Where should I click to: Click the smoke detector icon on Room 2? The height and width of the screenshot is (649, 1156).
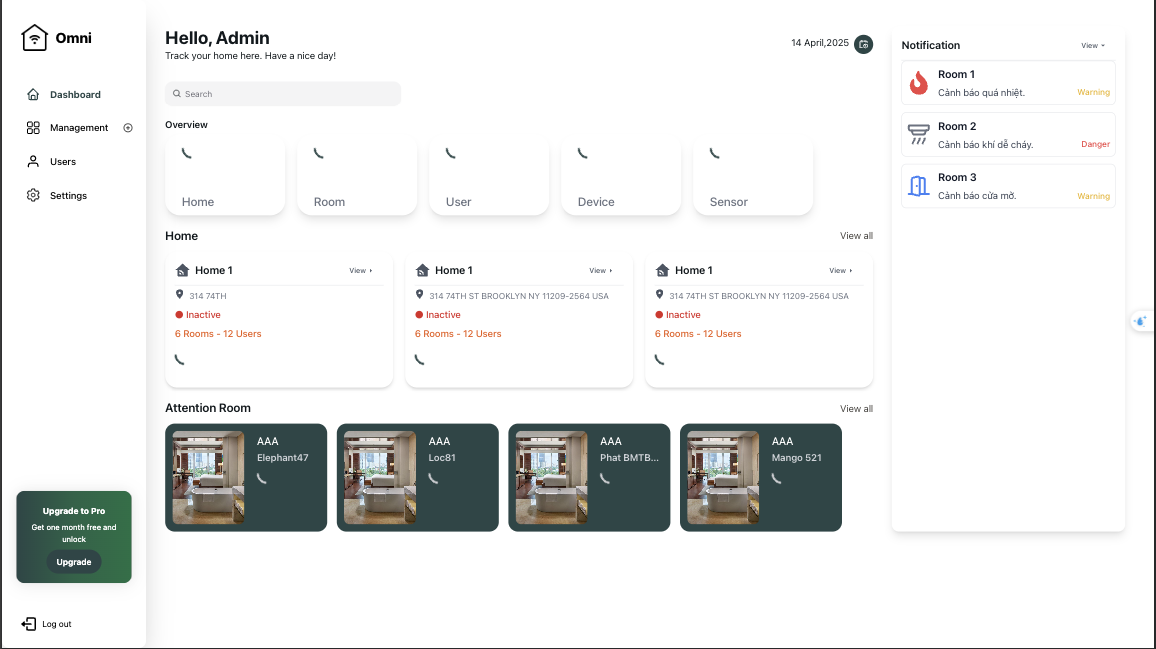(919, 134)
